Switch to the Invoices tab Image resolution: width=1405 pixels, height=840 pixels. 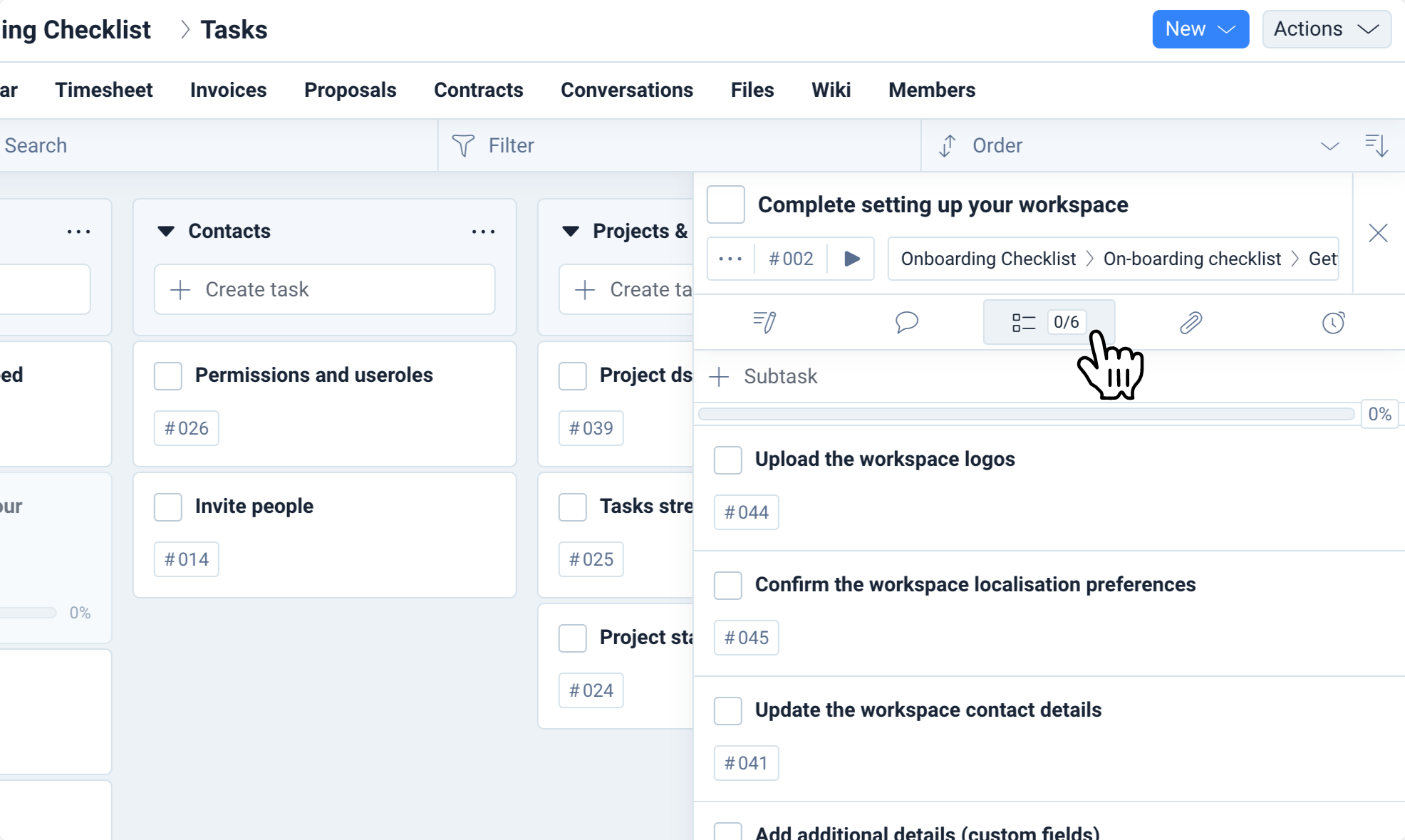(228, 90)
